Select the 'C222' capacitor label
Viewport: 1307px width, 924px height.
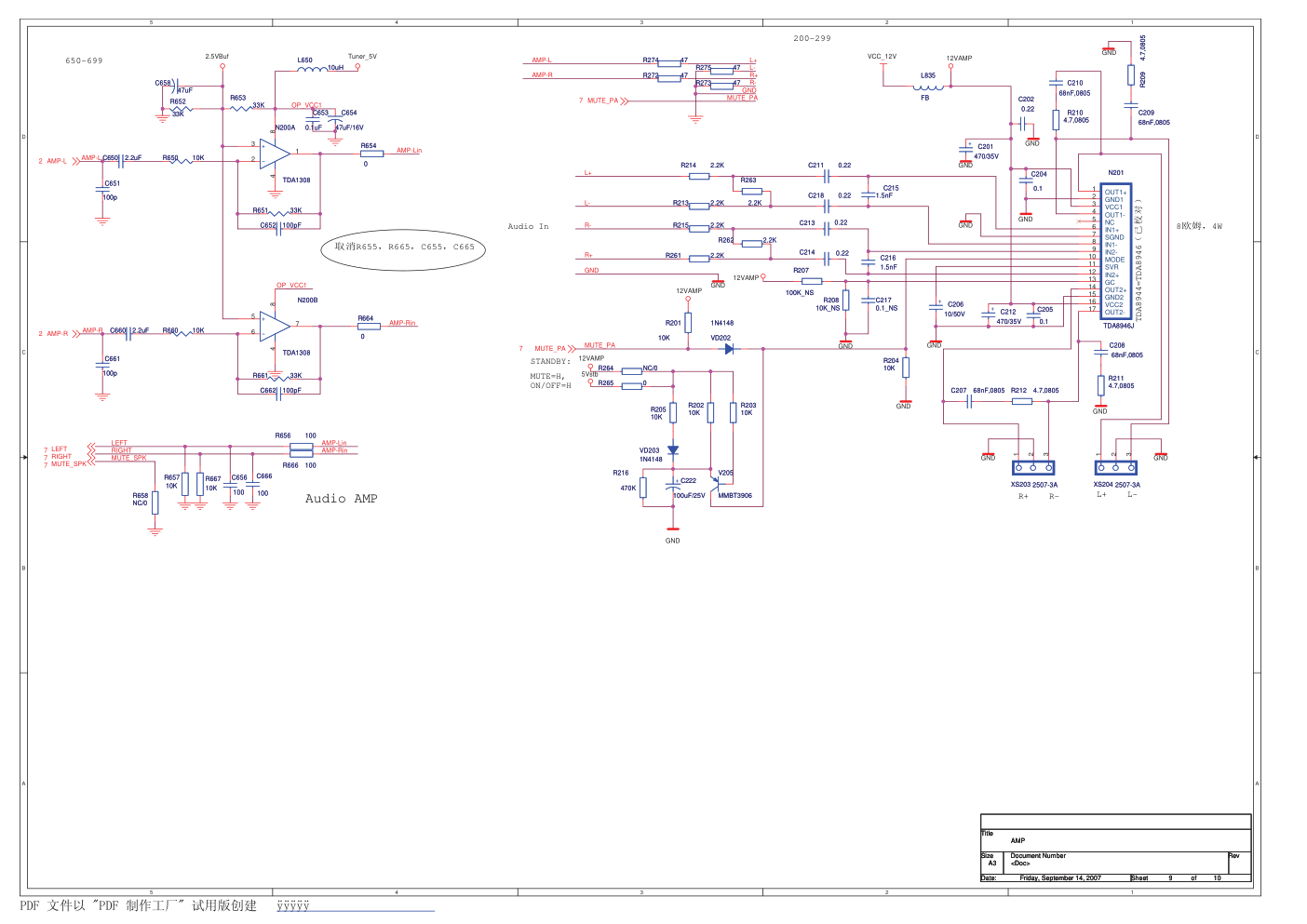(688, 481)
